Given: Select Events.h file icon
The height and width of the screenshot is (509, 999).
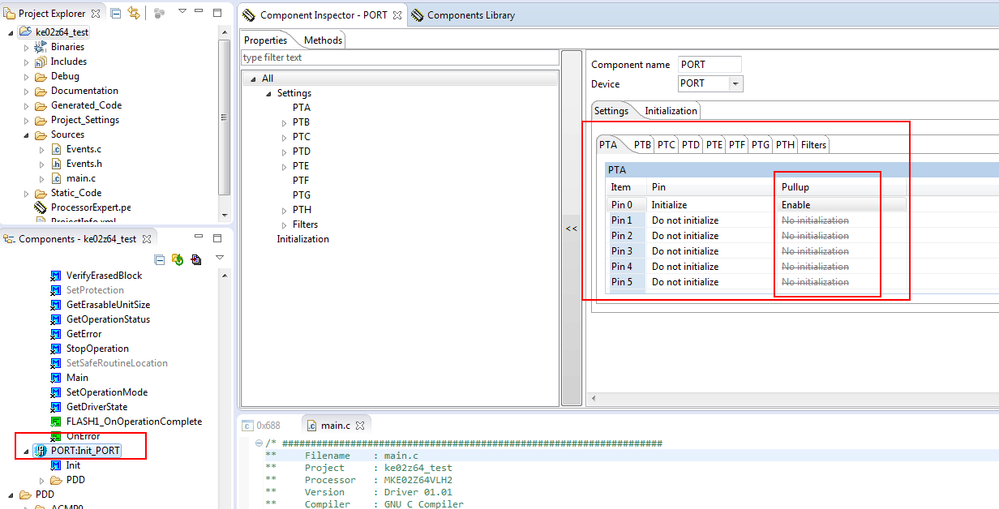Looking at the screenshot, I should pos(56,164).
